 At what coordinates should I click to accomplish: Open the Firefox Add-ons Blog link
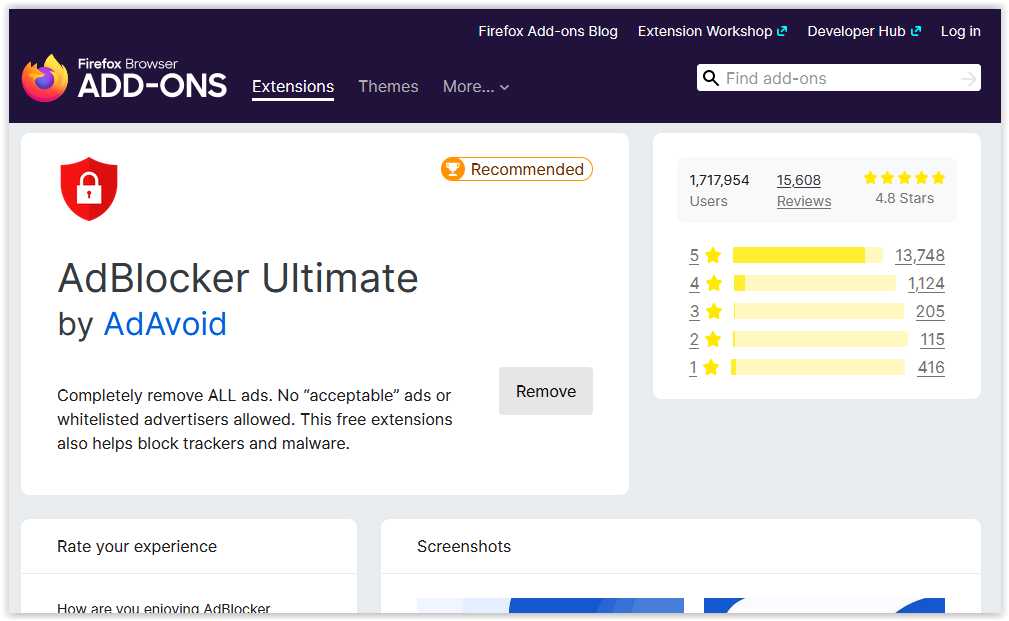pos(548,31)
